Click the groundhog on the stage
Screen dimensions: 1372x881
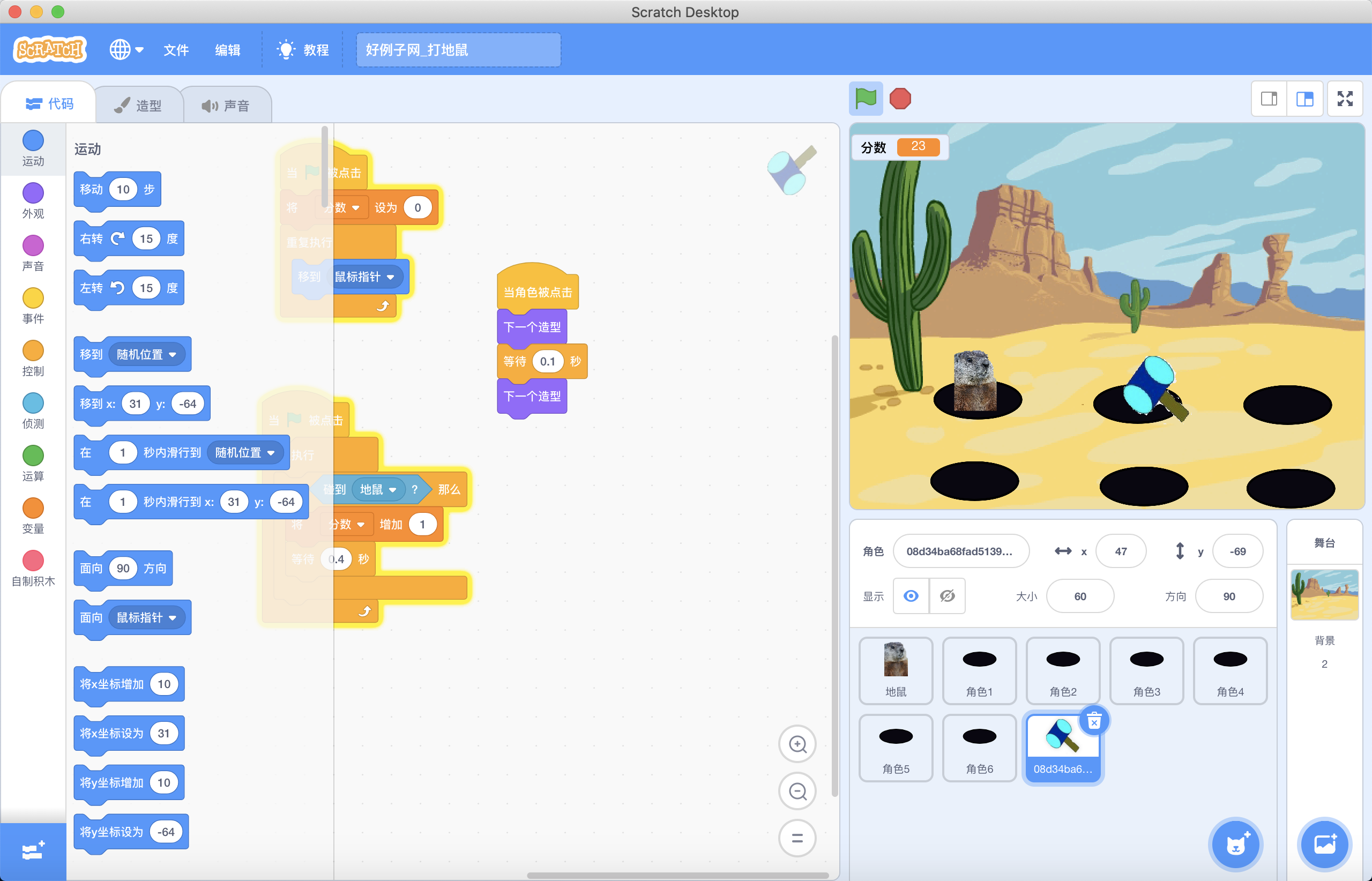click(x=974, y=381)
